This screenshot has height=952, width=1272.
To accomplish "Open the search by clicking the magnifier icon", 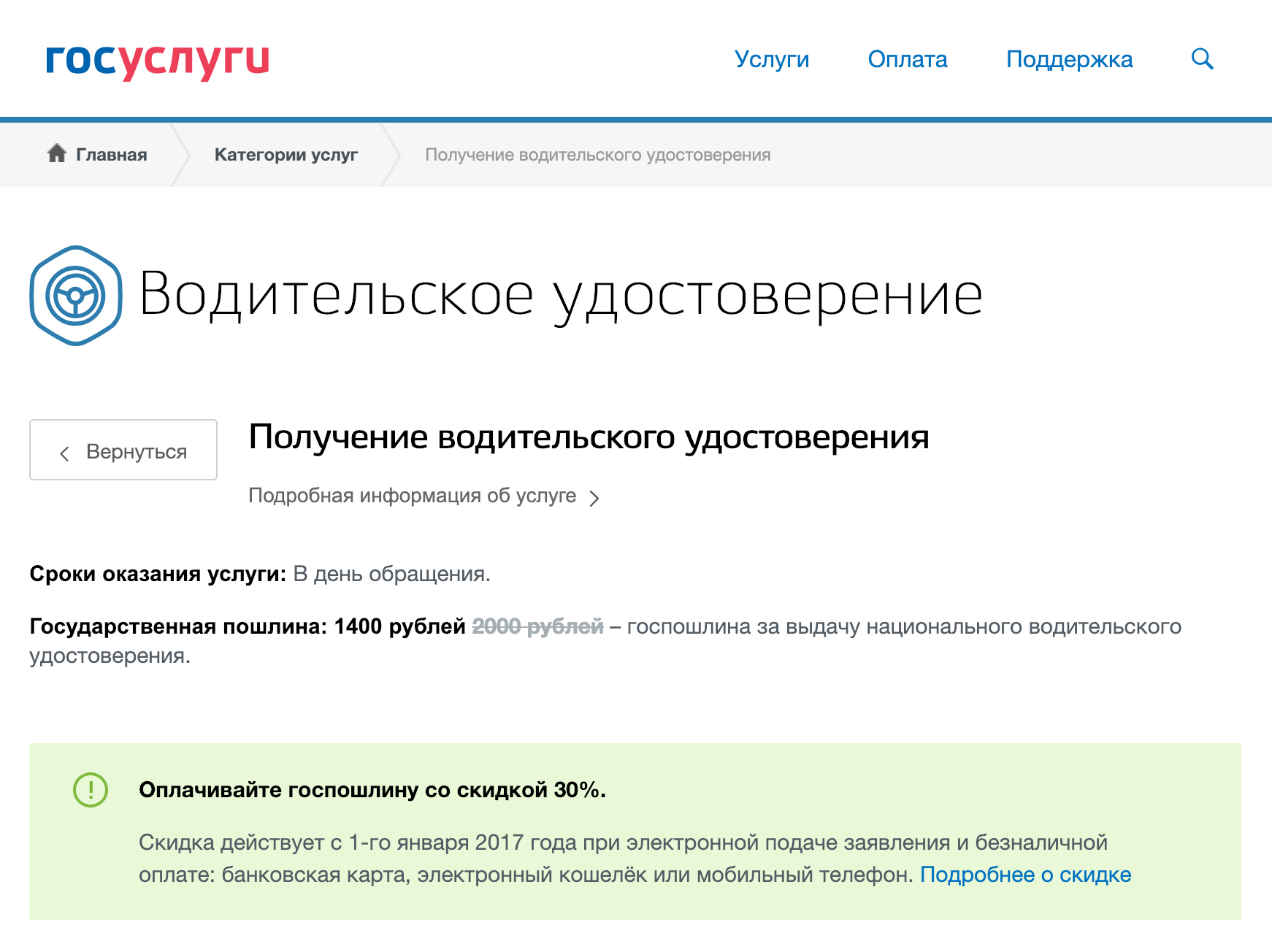I will [x=1202, y=59].
